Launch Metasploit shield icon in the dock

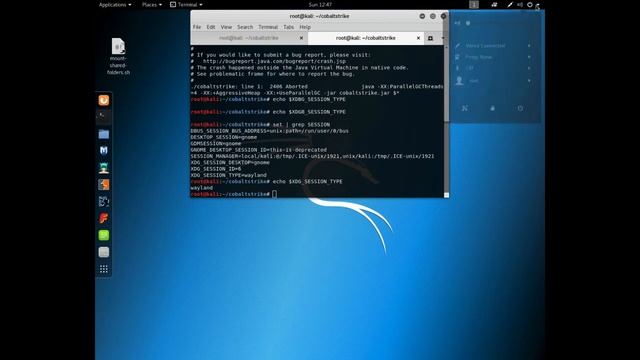104,151
